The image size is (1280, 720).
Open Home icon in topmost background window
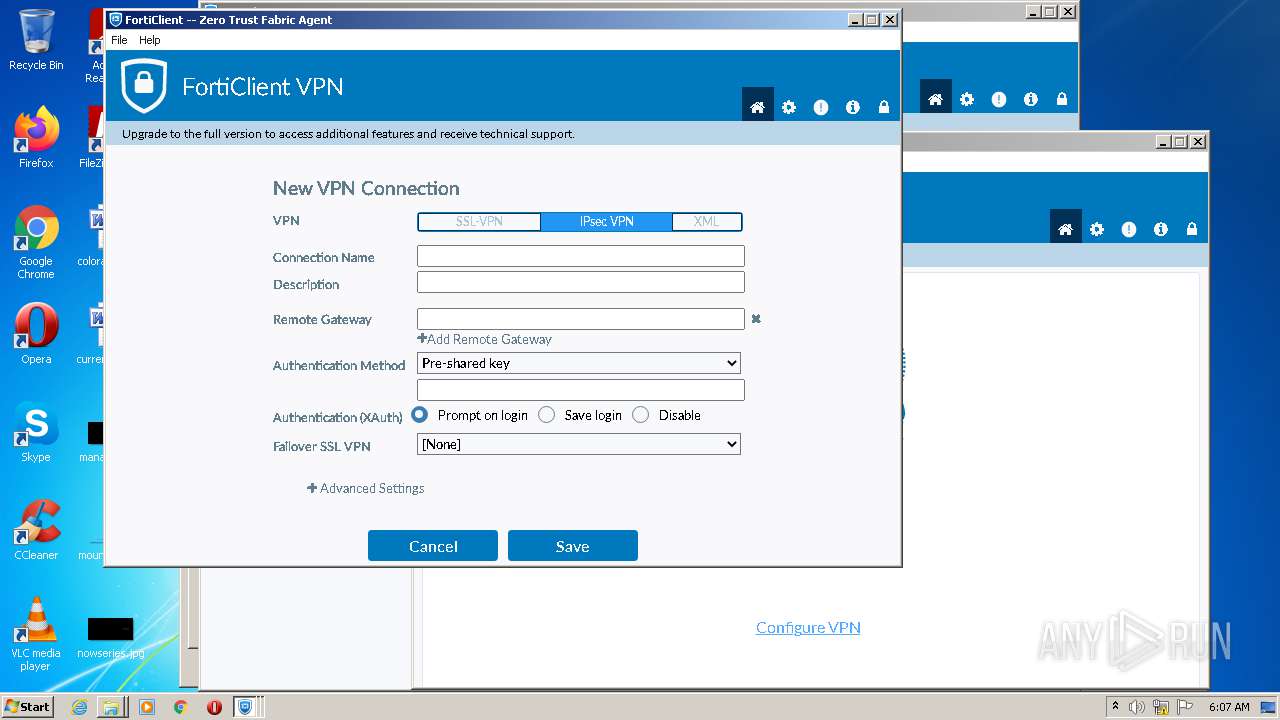click(x=935, y=99)
